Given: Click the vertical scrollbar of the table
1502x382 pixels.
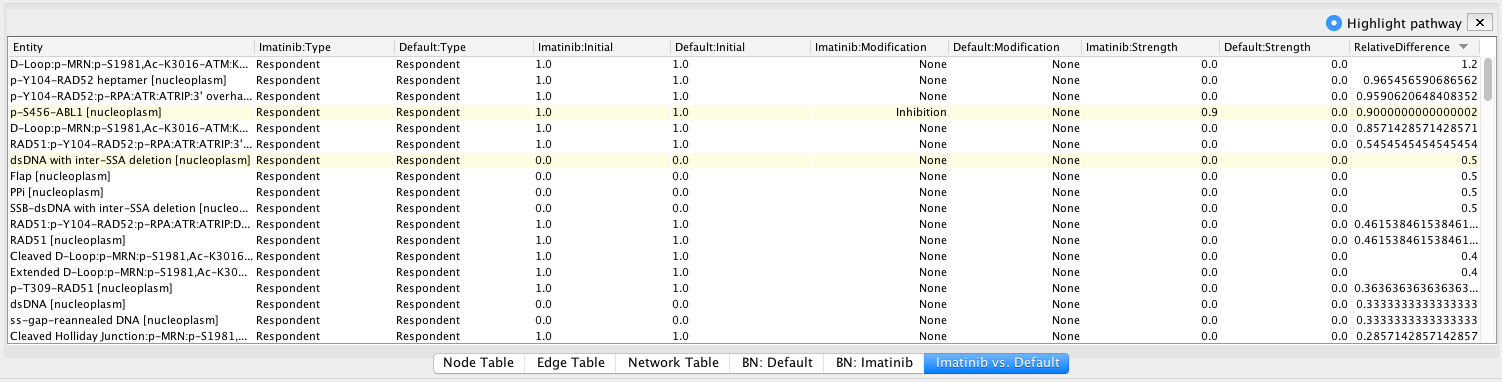Looking at the screenshot, I should click(1487, 200).
